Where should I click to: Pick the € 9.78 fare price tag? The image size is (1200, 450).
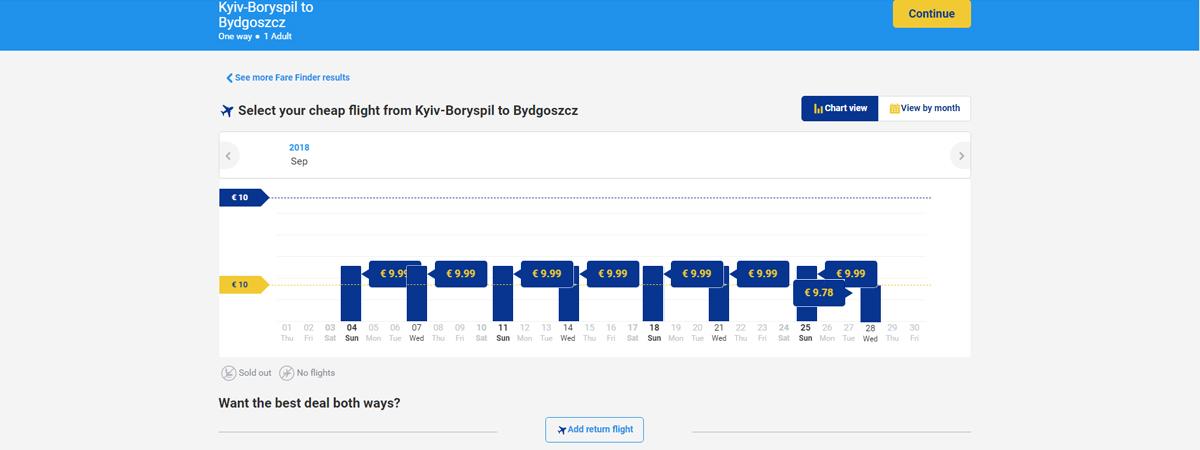pos(820,293)
